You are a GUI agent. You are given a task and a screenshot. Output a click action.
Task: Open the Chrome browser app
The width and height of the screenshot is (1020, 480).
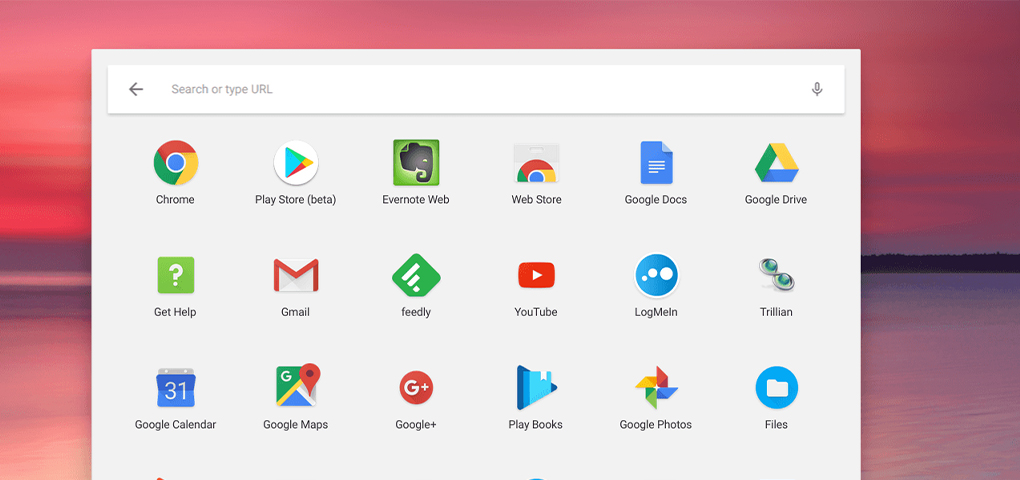click(x=175, y=163)
